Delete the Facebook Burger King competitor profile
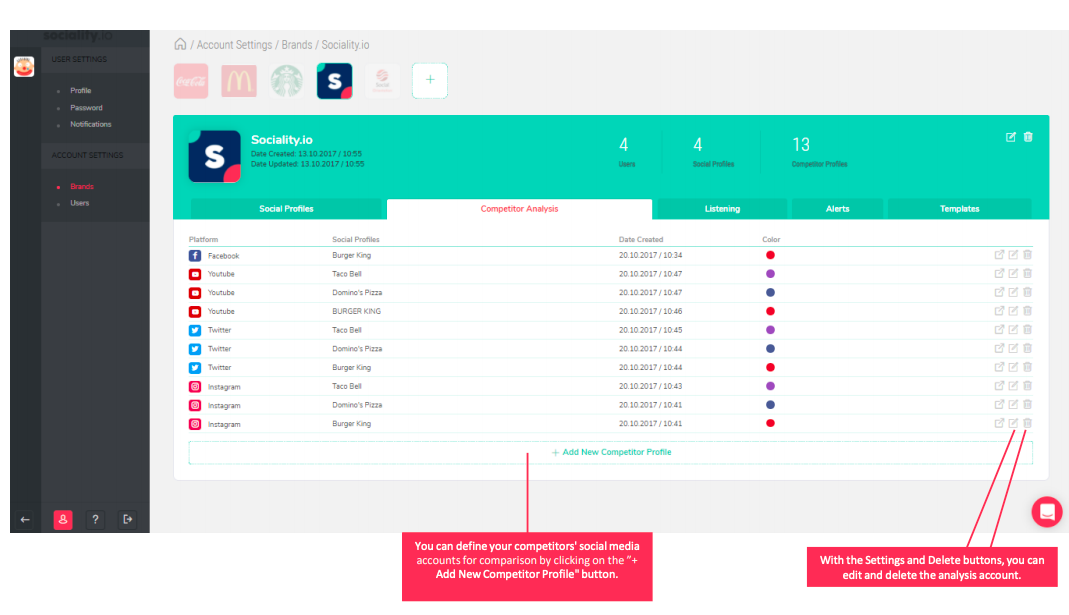Viewport: 1069px width, 615px height. coord(1027,254)
